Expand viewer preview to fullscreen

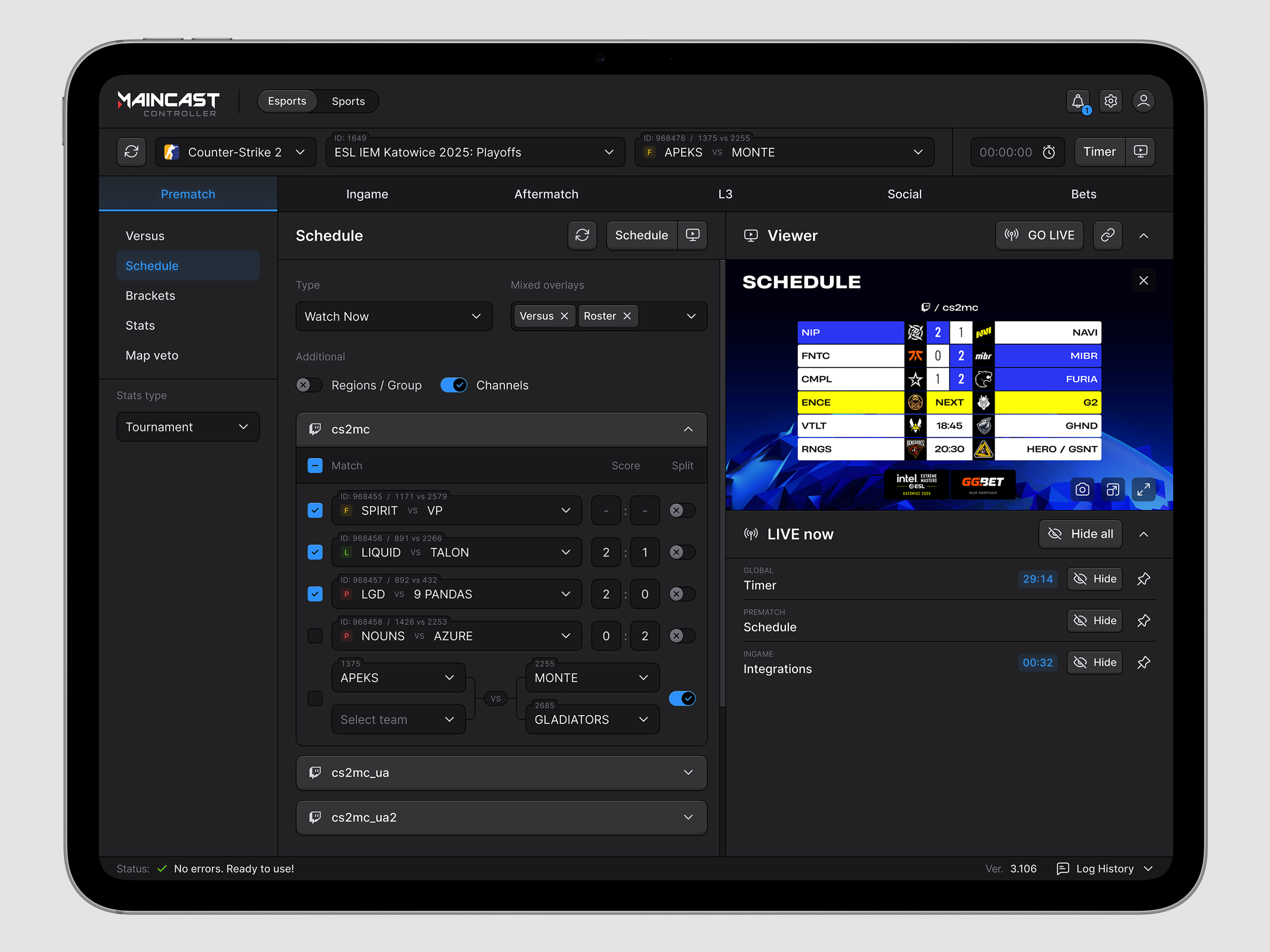(1143, 489)
